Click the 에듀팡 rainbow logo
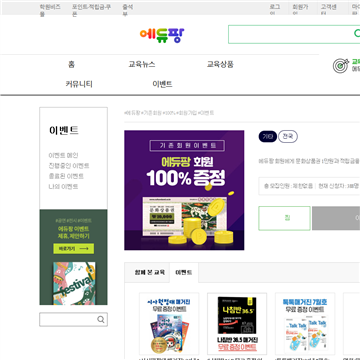 tap(162, 35)
